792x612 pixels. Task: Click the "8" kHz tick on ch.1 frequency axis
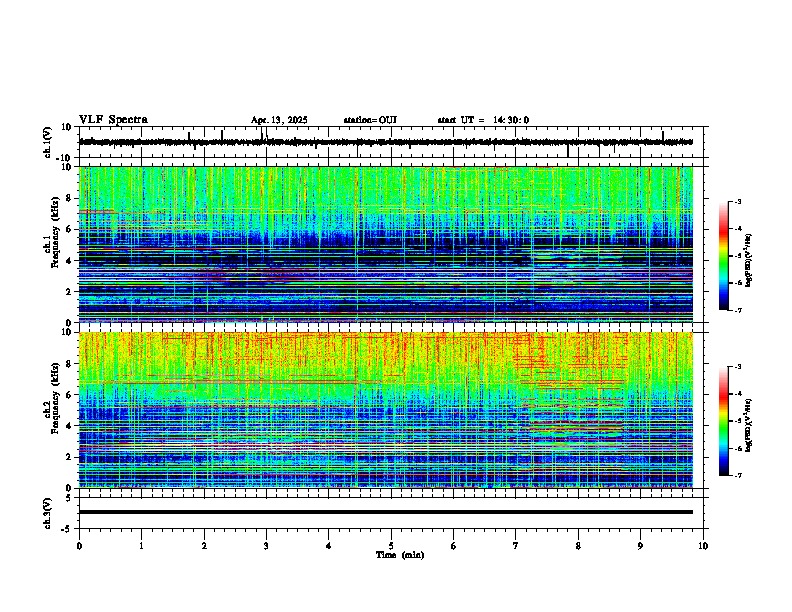(70, 198)
